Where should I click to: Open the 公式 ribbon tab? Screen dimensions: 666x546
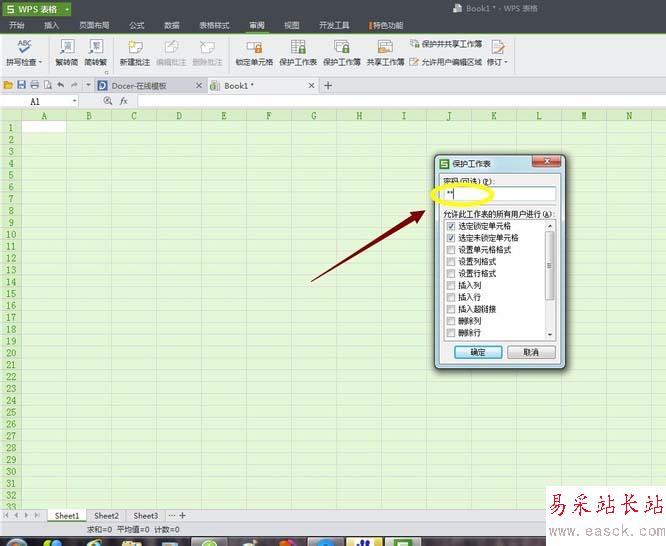pos(137,25)
